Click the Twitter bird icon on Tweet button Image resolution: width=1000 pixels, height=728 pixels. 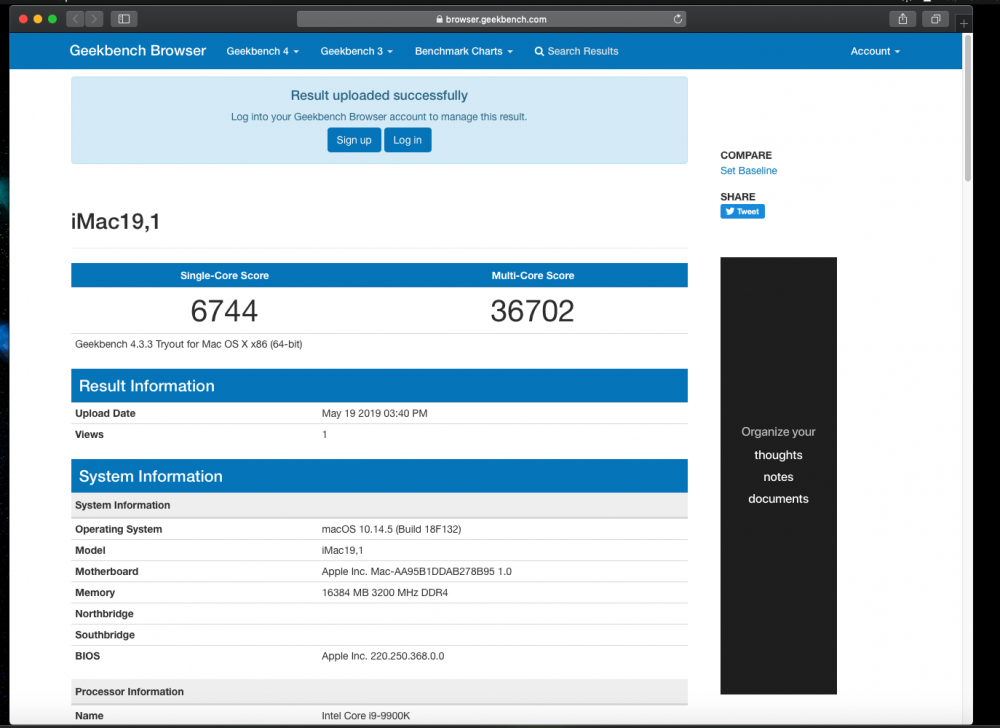coord(730,212)
